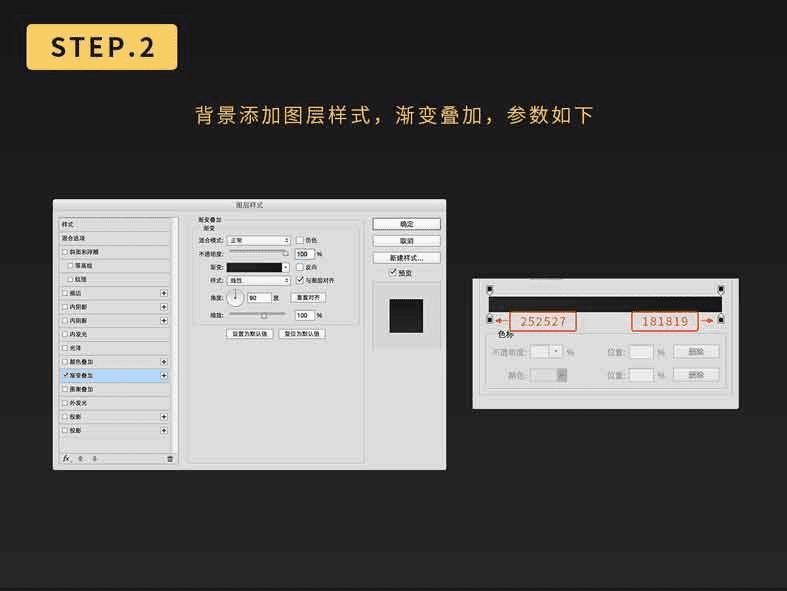Enable the 纹理 checkbox

[70, 279]
